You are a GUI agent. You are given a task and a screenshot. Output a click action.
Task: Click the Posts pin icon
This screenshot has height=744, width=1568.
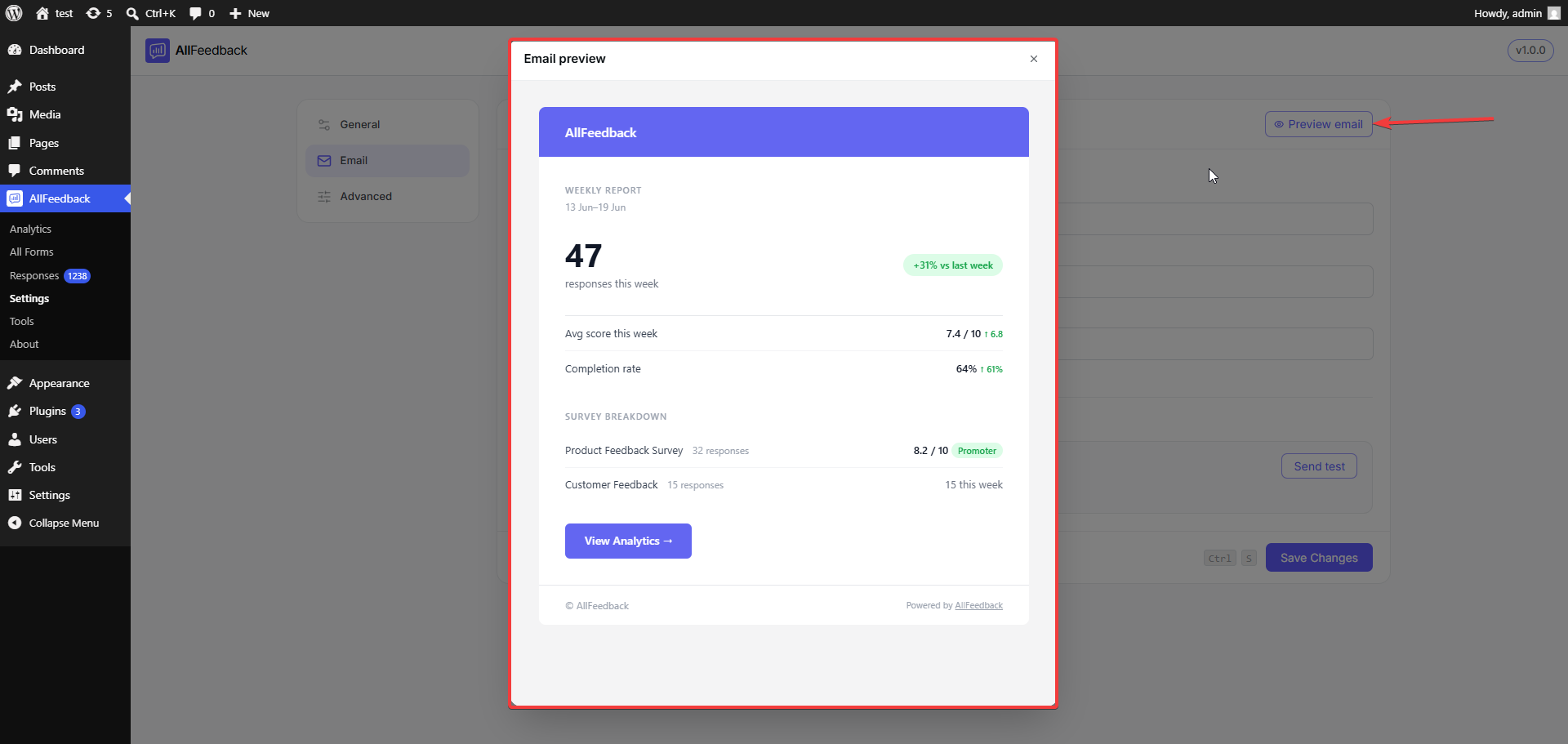pyautogui.click(x=15, y=87)
